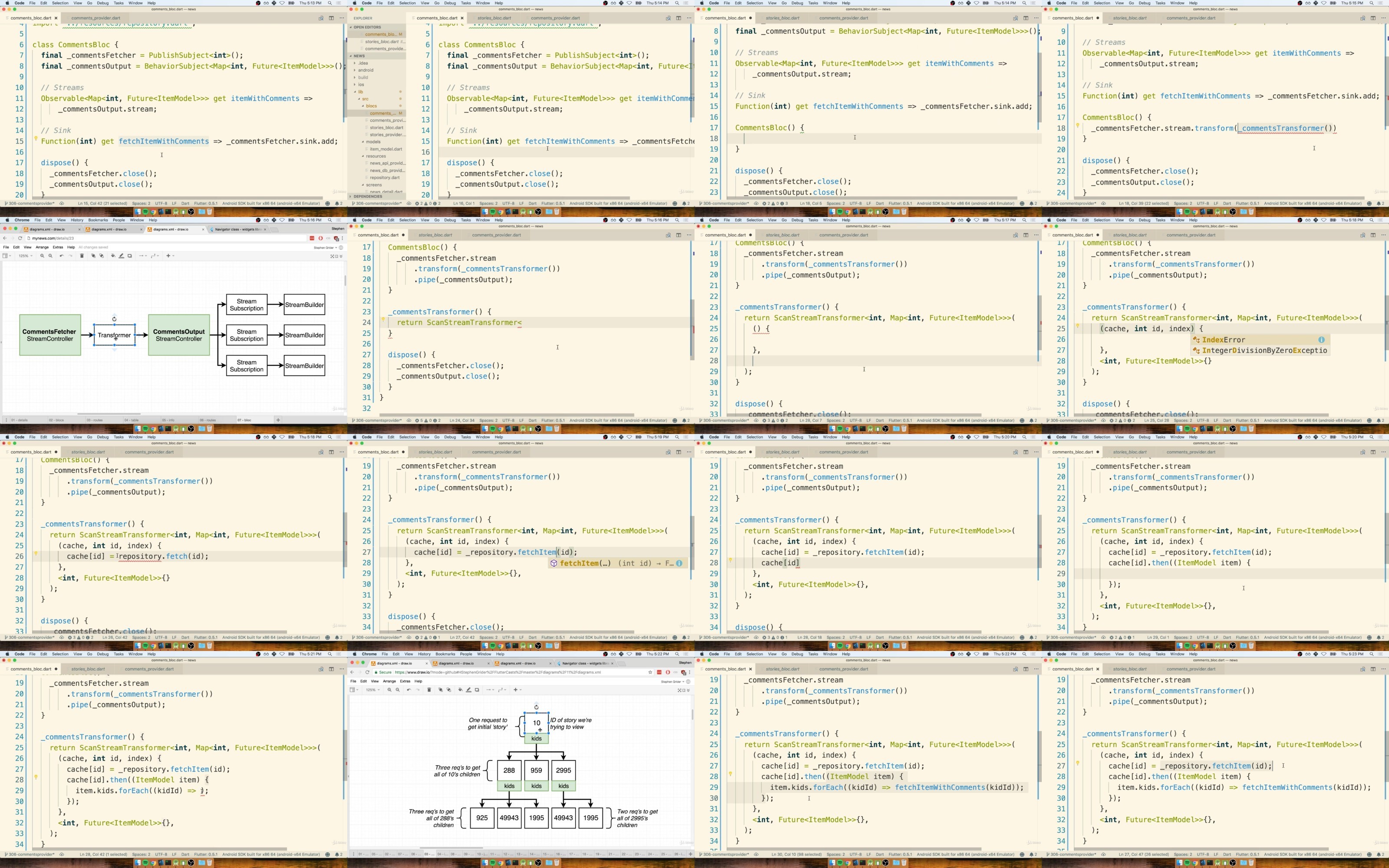Toggle format panel icon in Transformer diagram window
This screenshot has width=1389, height=868.
tap(336, 256)
